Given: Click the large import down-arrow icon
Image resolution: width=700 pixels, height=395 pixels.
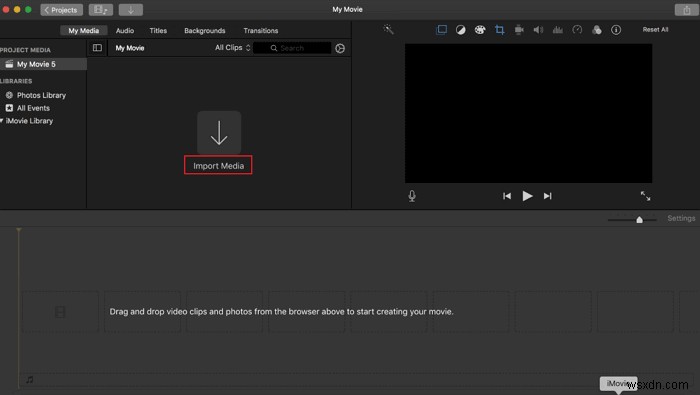Looking at the screenshot, I should (219, 133).
